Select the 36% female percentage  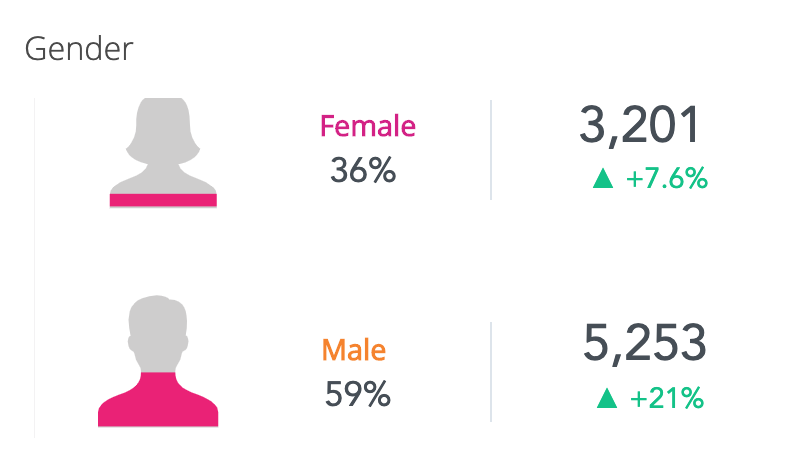point(363,171)
